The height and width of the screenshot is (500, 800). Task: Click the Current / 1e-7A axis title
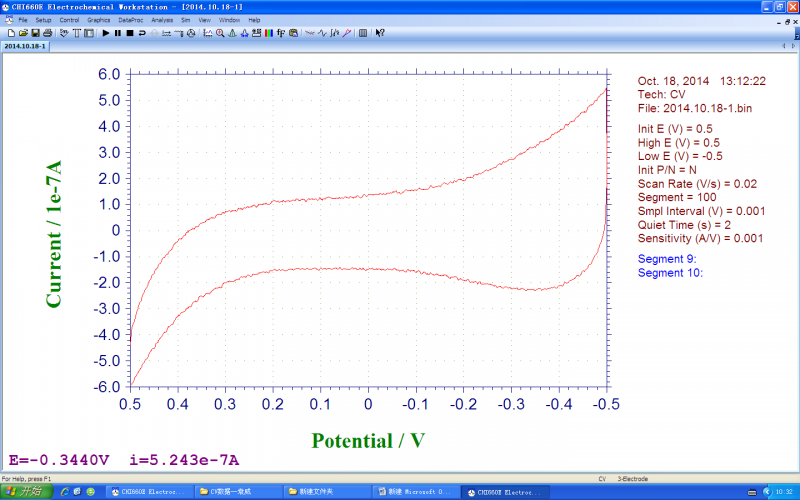click(x=54, y=234)
